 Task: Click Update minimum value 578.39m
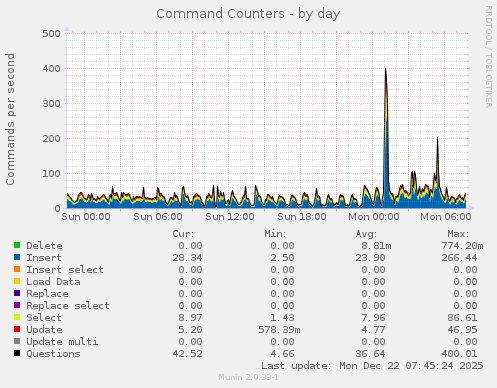[x=279, y=330]
